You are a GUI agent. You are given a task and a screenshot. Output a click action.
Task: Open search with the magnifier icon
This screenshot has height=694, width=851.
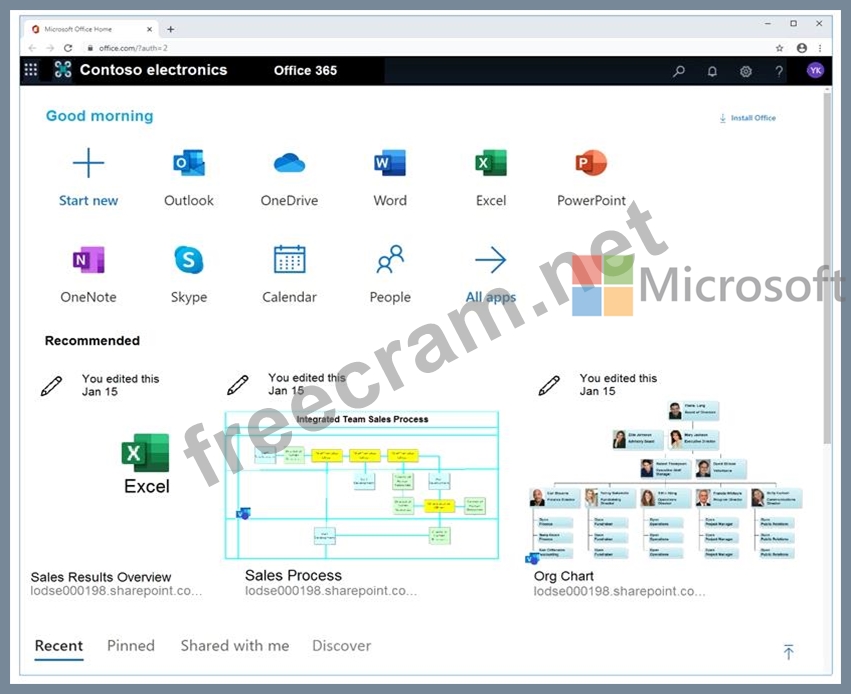(679, 71)
